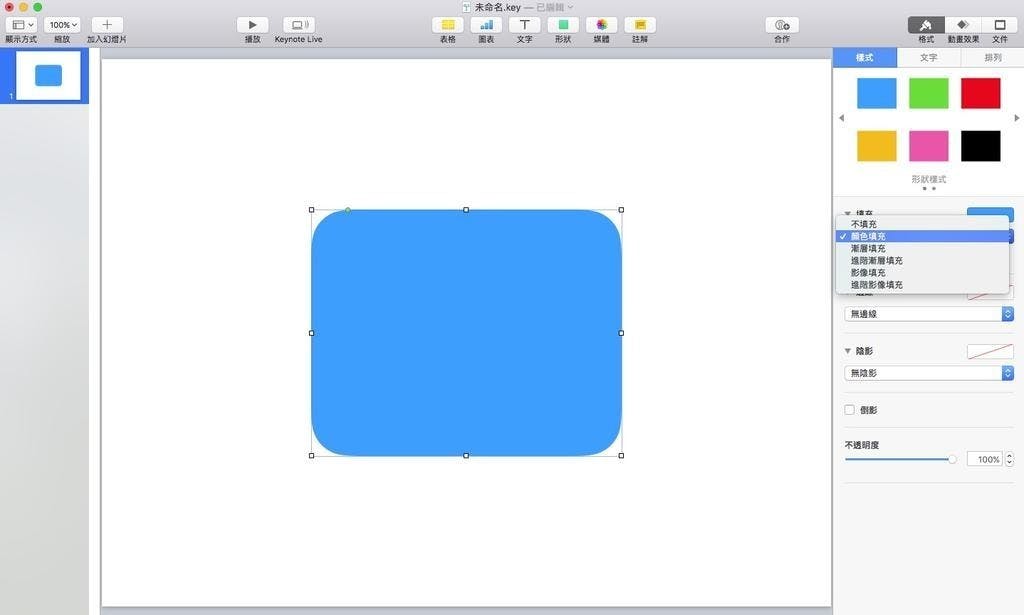Enable the 倒影 reflection checkbox
The image size is (1024, 615).
(x=850, y=410)
